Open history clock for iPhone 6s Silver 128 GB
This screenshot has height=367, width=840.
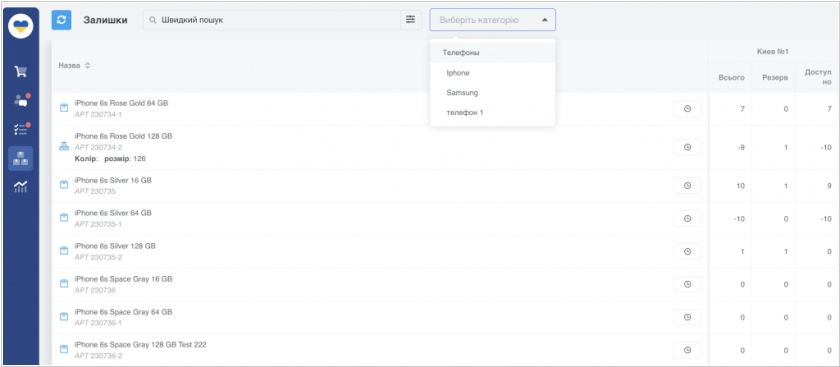(x=687, y=252)
